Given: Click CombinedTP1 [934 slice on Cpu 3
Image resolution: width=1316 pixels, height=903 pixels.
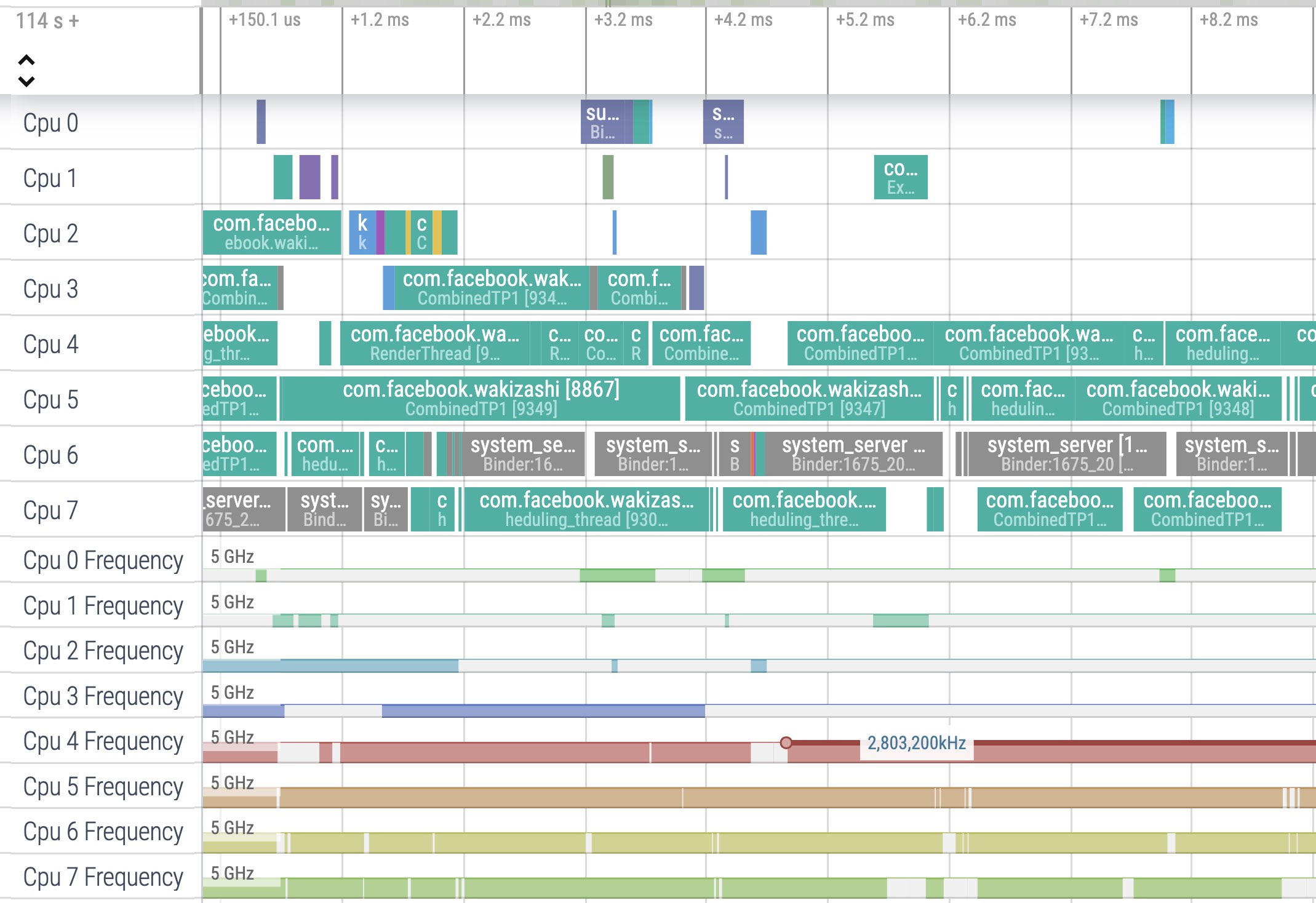Looking at the screenshot, I should (491, 288).
